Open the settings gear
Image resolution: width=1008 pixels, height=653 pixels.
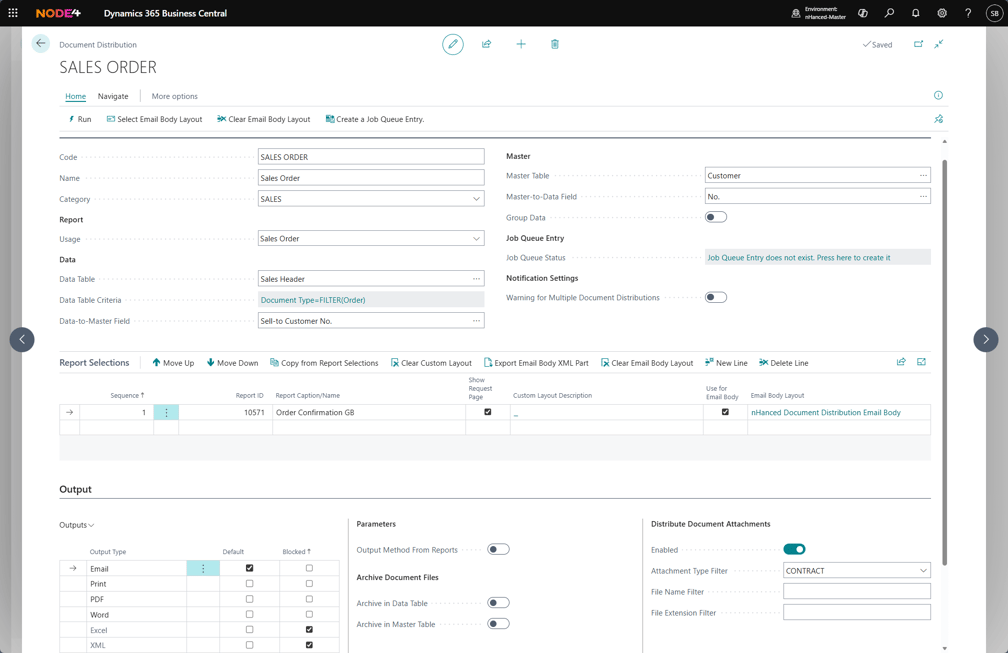click(x=942, y=13)
